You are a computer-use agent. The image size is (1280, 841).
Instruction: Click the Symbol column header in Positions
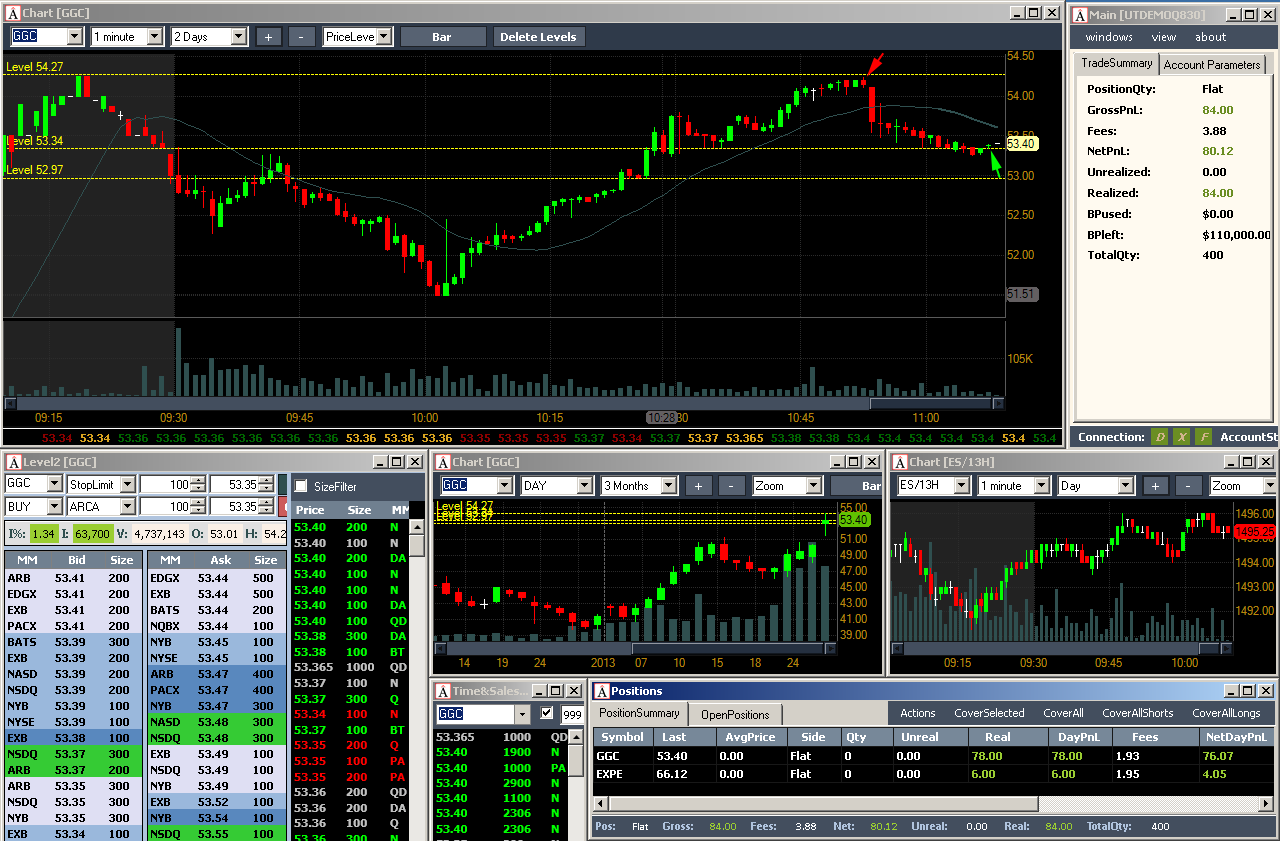(x=622, y=737)
